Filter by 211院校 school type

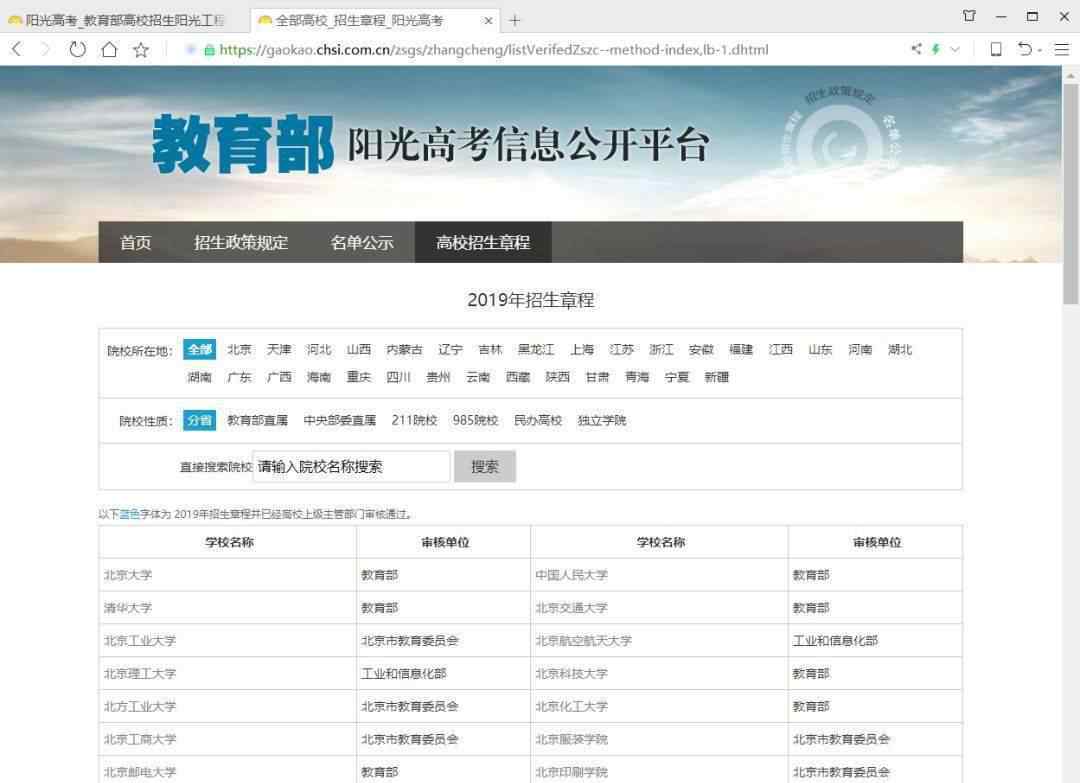pyautogui.click(x=414, y=420)
